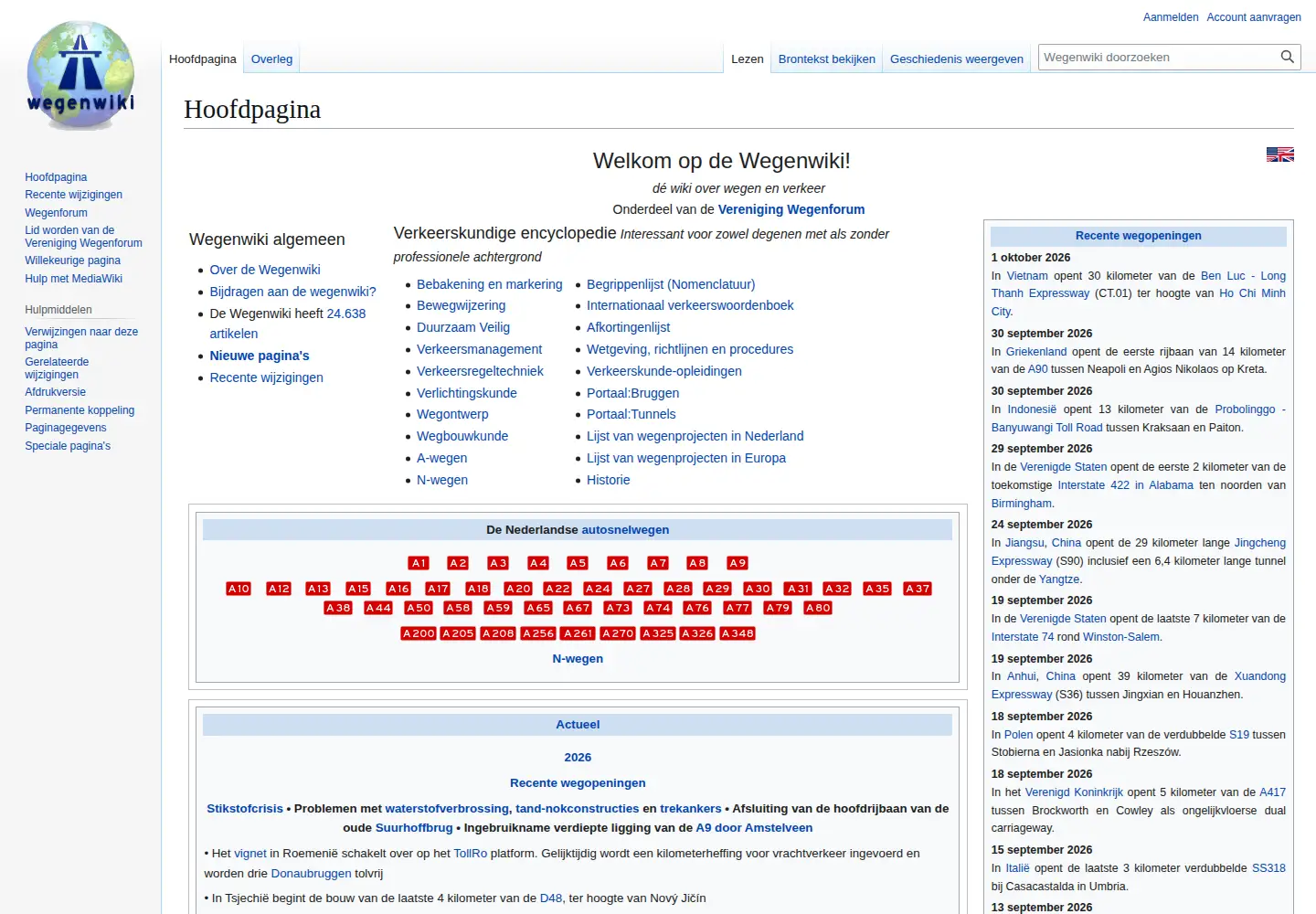Image resolution: width=1316 pixels, height=914 pixels.
Task: Open the A1 motorway shield
Action: [419, 563]
